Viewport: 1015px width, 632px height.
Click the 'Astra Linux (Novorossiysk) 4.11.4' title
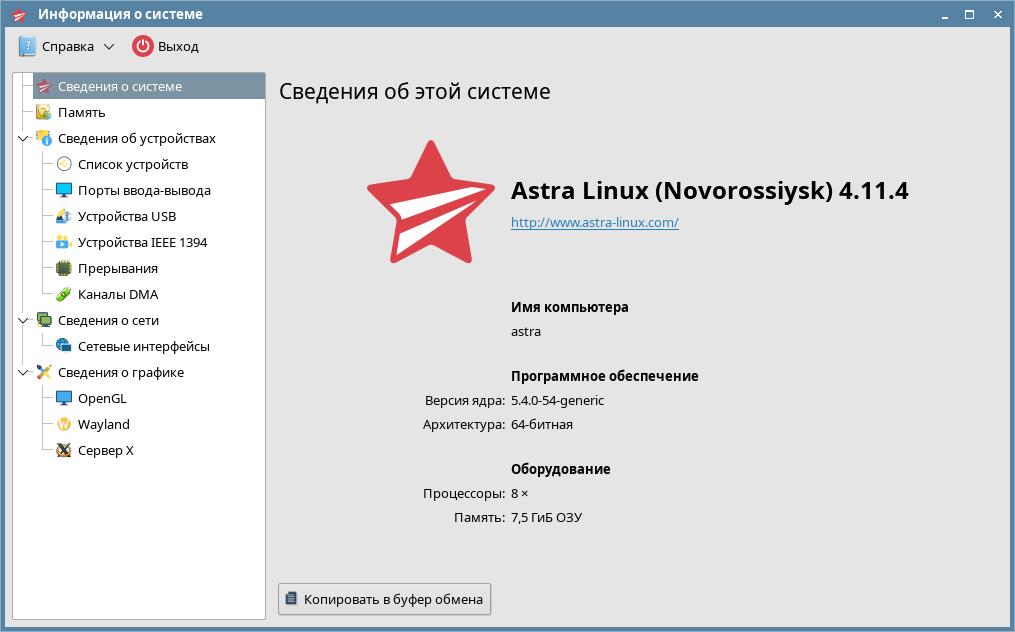click(x=709, y=191)
